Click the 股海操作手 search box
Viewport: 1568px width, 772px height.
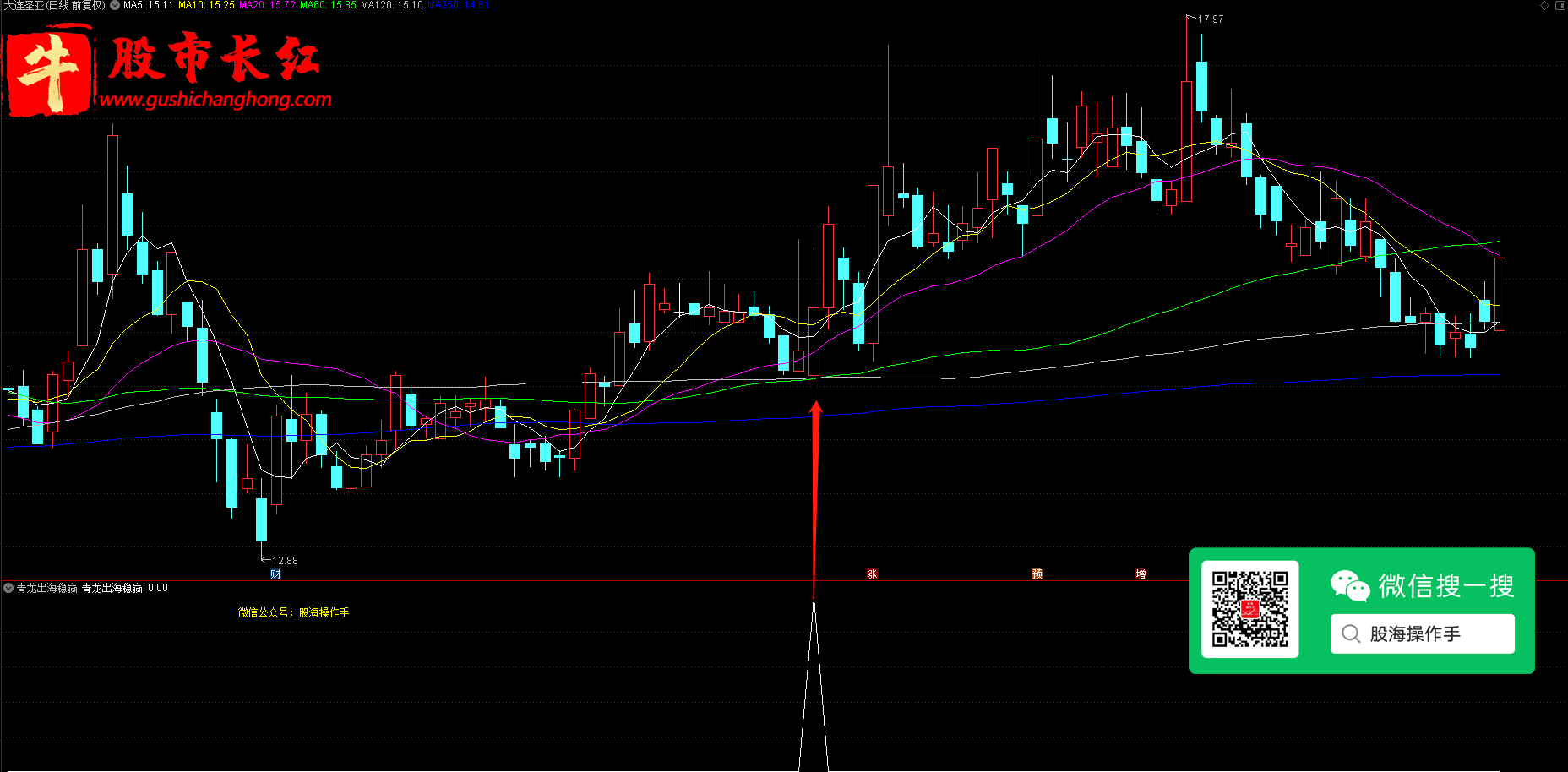click(1423, 633)
